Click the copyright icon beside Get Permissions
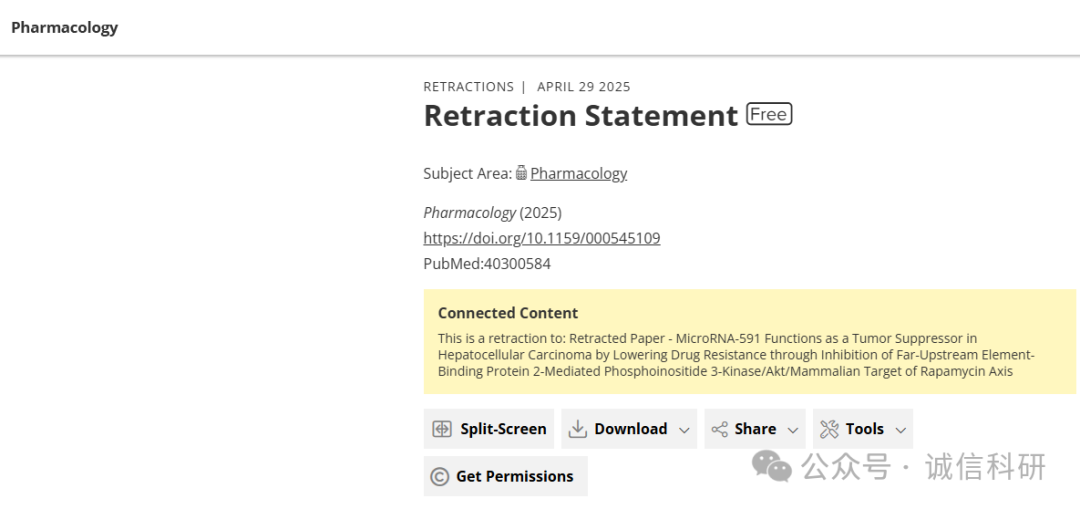 click(x=439, y=477)
